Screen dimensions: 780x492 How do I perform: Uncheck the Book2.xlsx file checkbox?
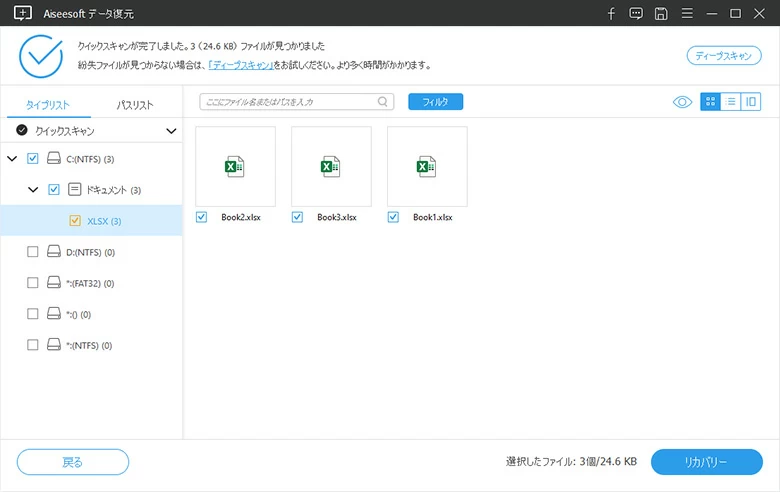pyautogui.click(x=202, y=217)
